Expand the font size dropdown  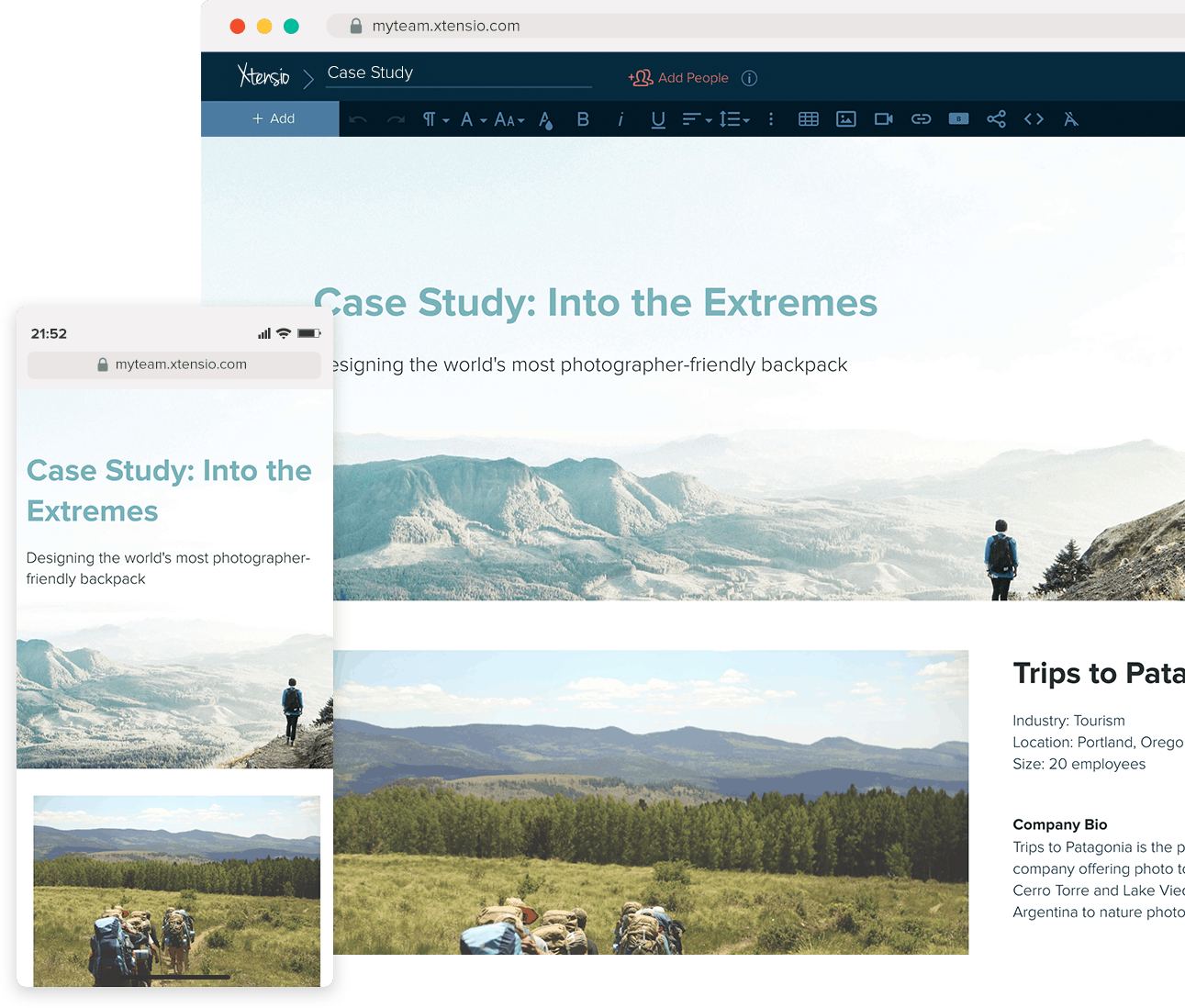pos(509,118)
